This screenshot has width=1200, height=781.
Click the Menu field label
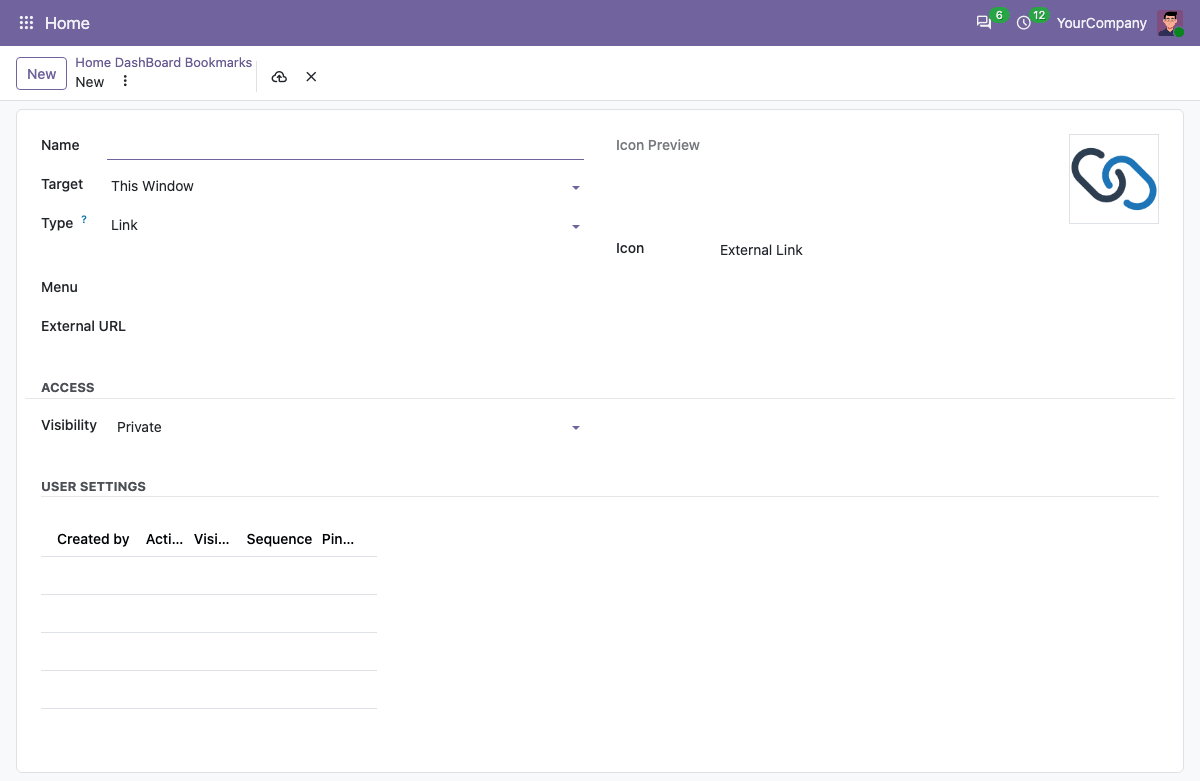coord(59,287)
